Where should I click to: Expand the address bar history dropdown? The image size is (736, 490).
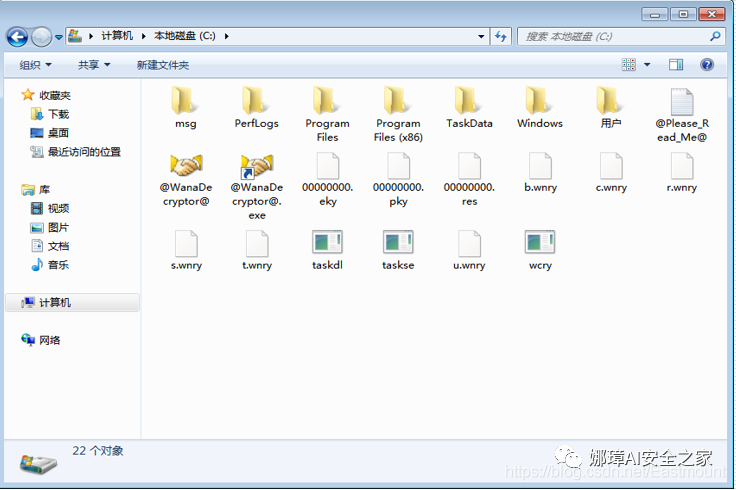tap(481, 36)
